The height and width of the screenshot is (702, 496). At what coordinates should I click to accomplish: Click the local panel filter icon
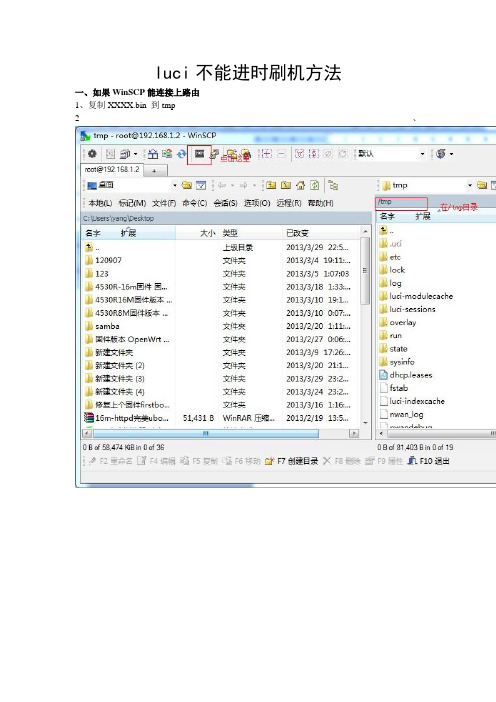(x=201, y=185)
